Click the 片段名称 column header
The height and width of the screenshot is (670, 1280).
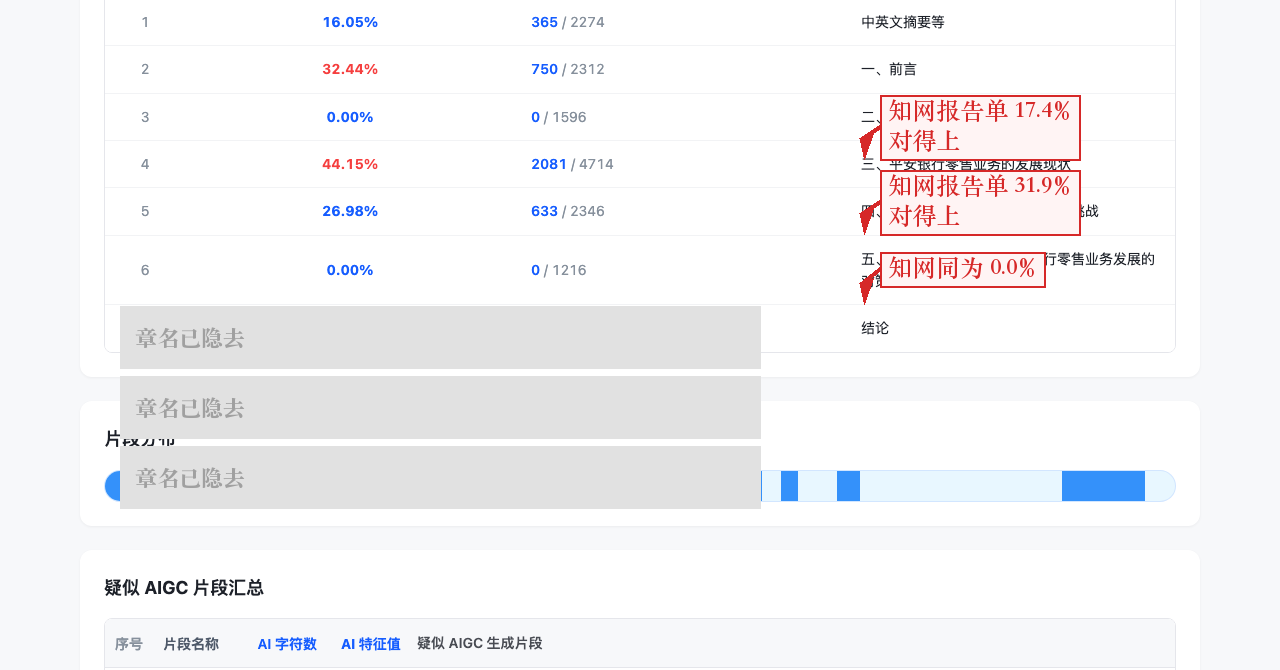point(191,644)
